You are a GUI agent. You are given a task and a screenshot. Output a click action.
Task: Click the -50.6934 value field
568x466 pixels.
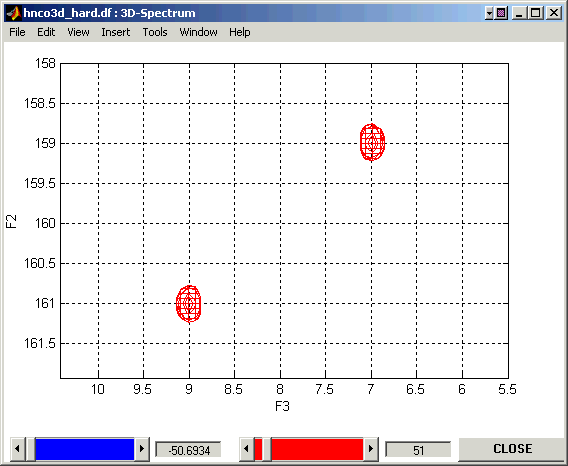click(188, 450)
